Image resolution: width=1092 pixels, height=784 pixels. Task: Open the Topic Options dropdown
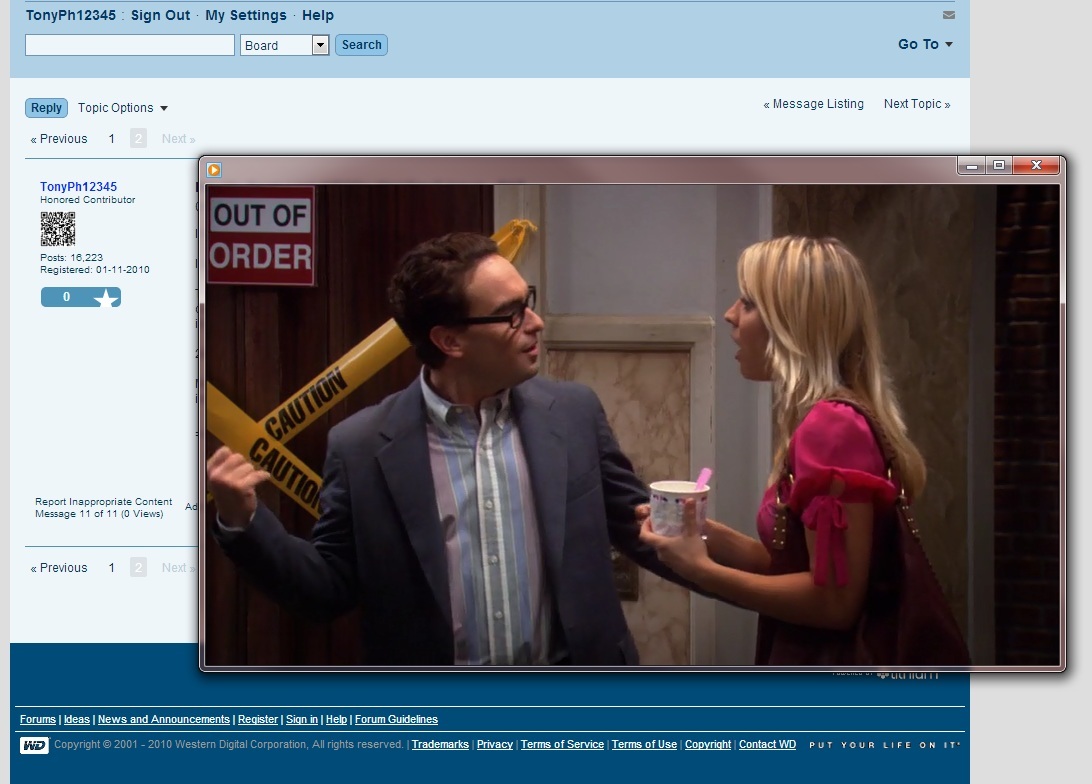coord(123,108)
